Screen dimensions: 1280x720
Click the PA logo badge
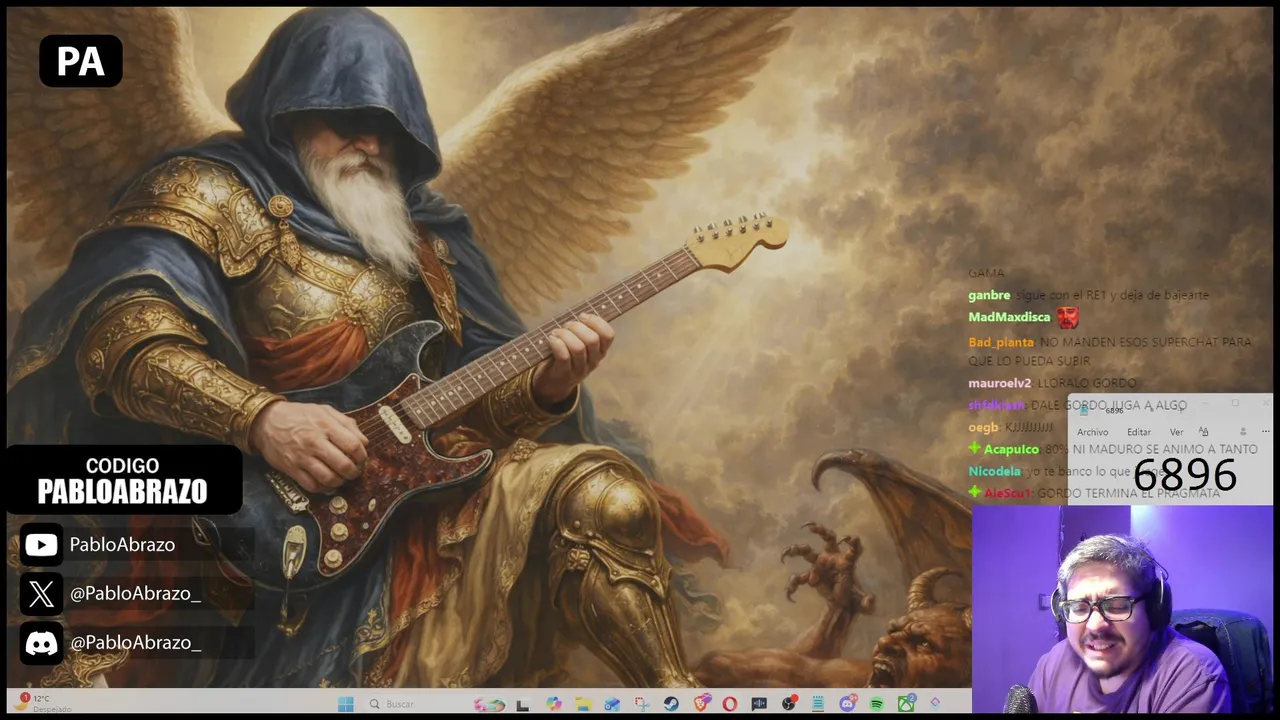81,61
